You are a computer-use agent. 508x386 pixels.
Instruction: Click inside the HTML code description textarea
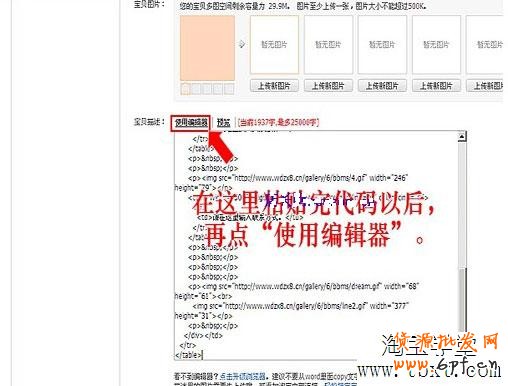point(316,245)
